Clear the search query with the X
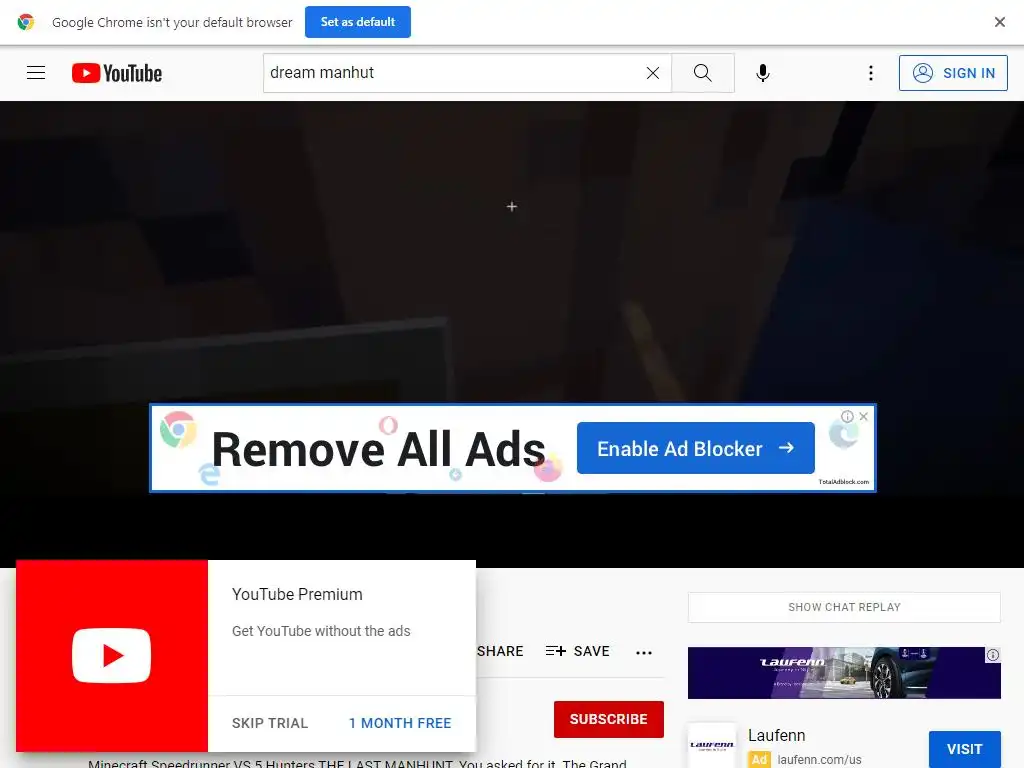Screen dimensions: 1024x768 click(x=652, y=73)
